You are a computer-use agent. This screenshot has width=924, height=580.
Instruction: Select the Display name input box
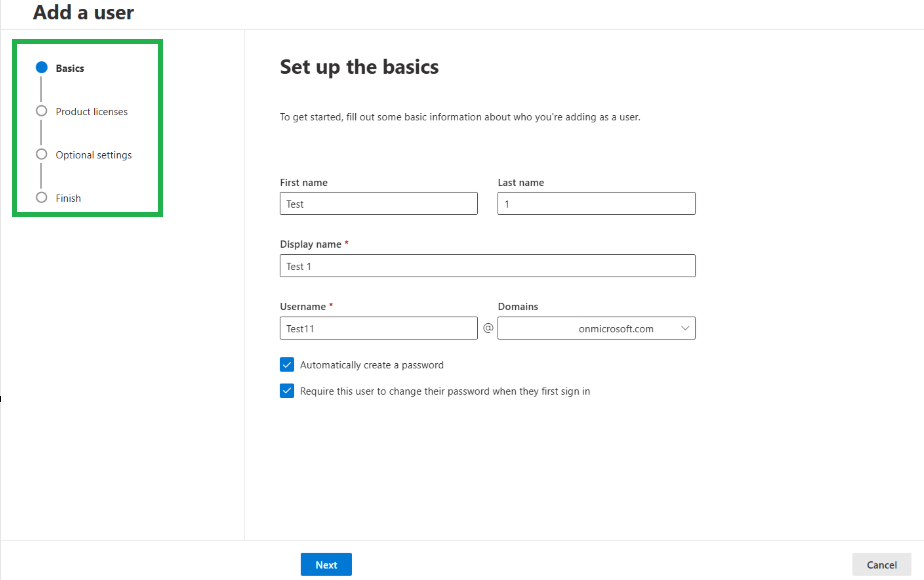(488, 266)
